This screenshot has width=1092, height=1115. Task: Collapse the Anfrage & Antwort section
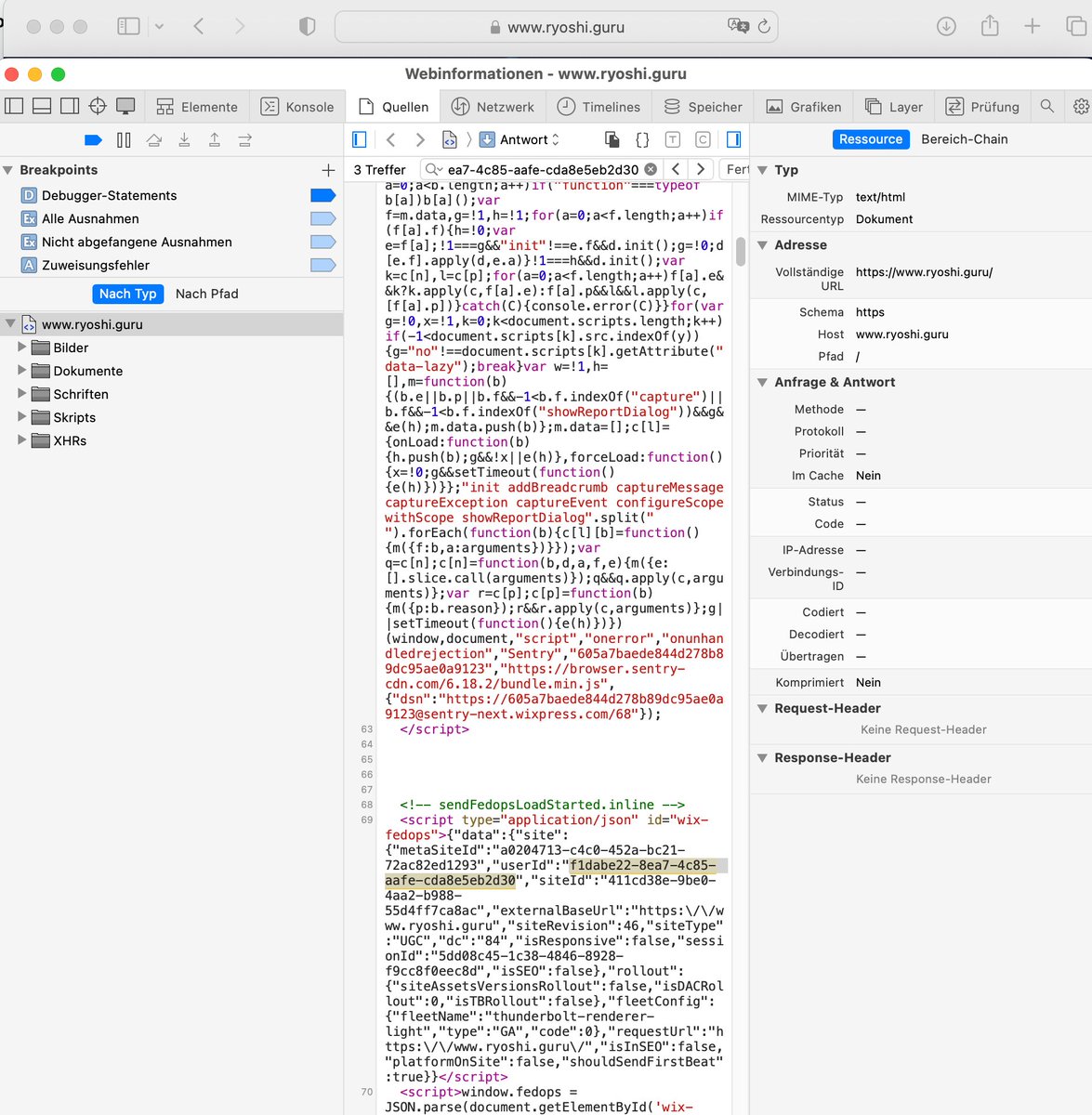click(762, 382)
